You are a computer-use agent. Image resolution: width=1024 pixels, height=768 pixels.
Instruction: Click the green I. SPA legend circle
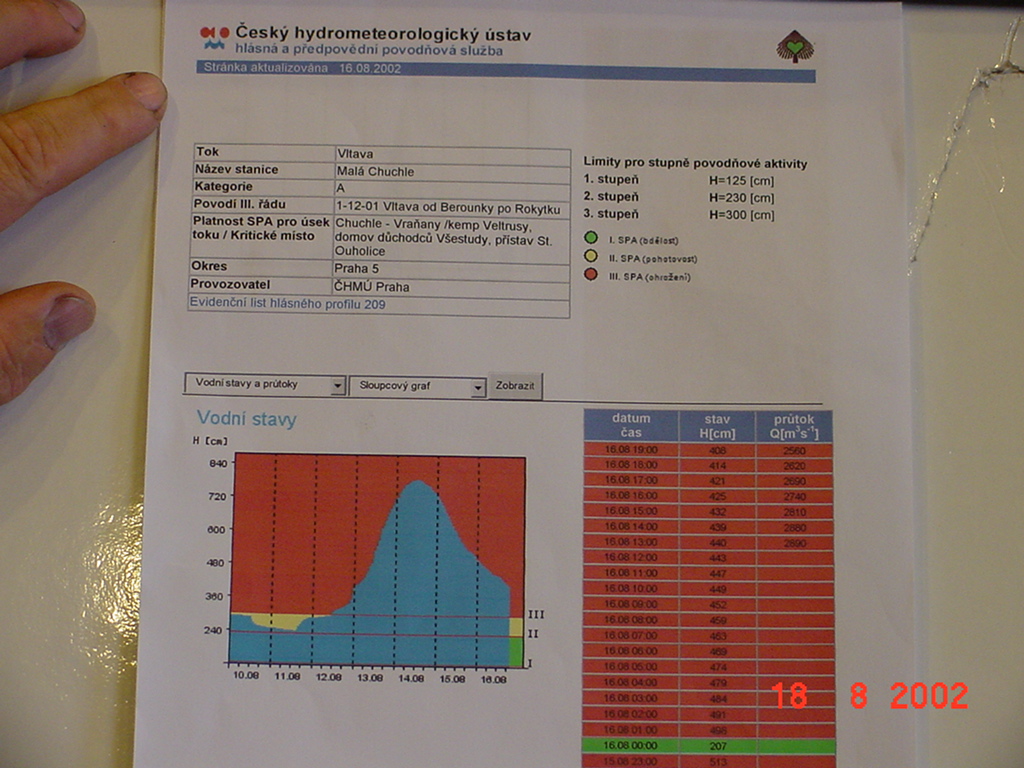tap(591, 239)
